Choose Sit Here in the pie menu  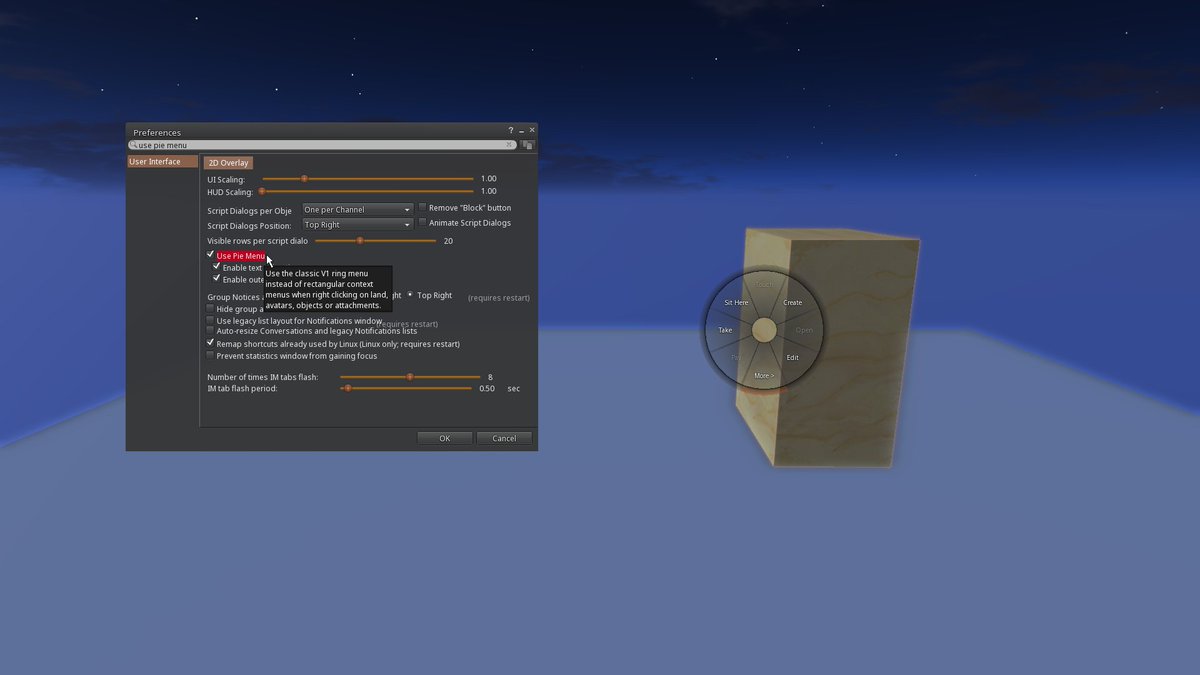coord(736,302)
